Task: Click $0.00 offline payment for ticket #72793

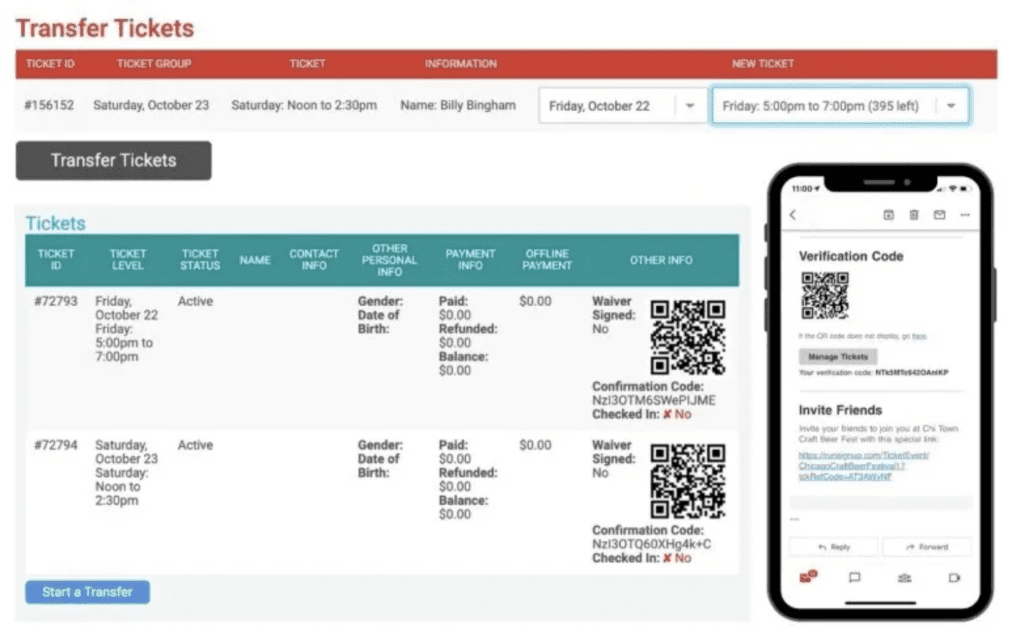Action: point(536,301)
